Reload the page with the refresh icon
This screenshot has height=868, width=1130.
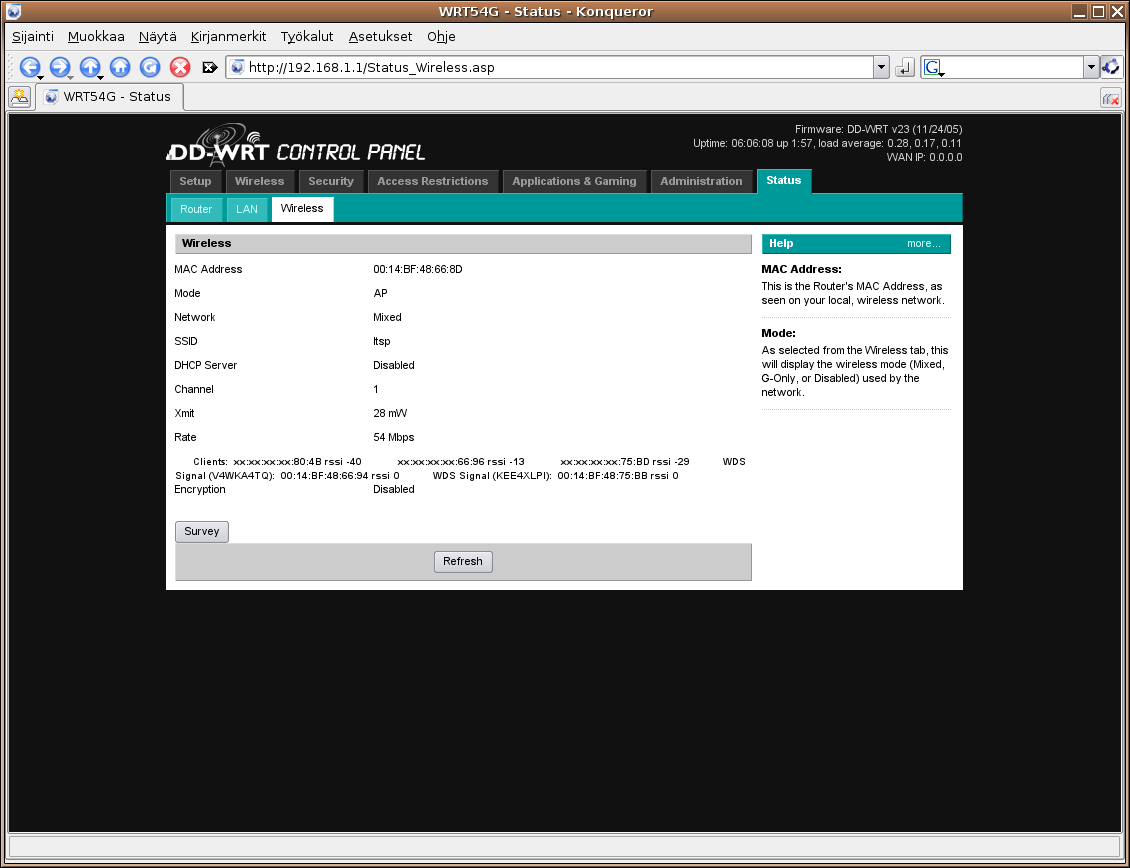tap(150, 67)
